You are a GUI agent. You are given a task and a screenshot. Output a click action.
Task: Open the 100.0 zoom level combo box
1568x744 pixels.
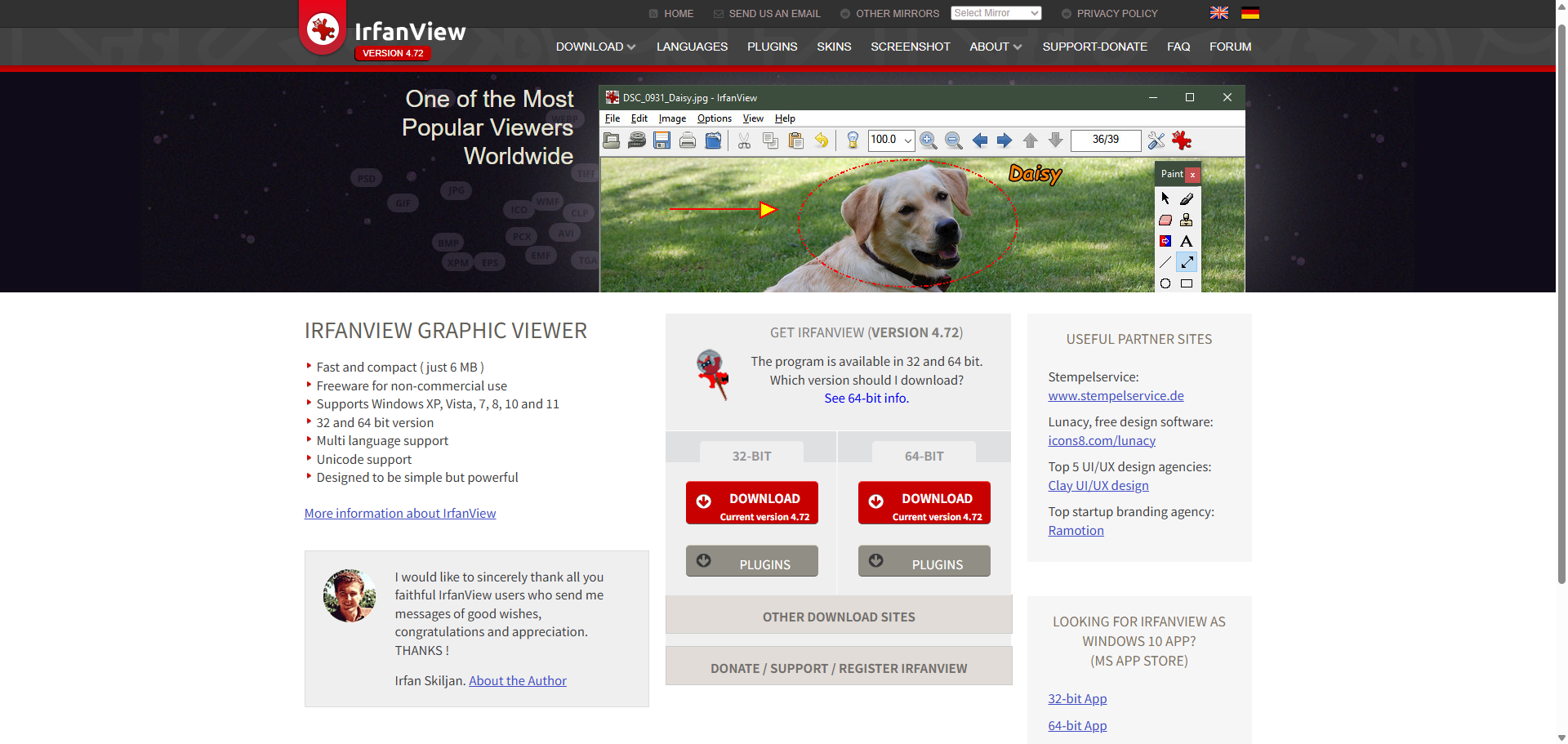click(x=891, y=140)
